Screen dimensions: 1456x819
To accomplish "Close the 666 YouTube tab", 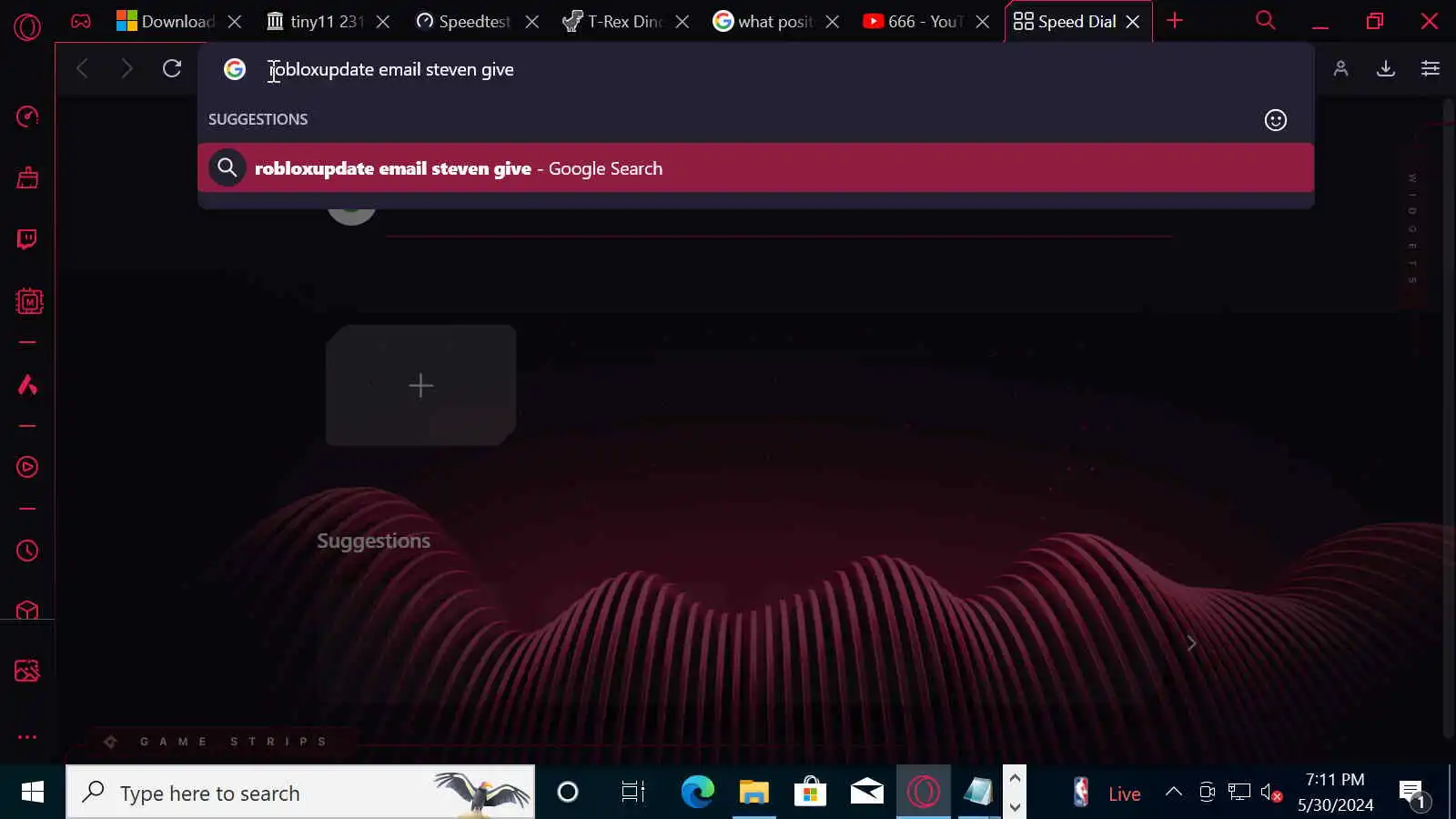I will [x=983, y=21].
